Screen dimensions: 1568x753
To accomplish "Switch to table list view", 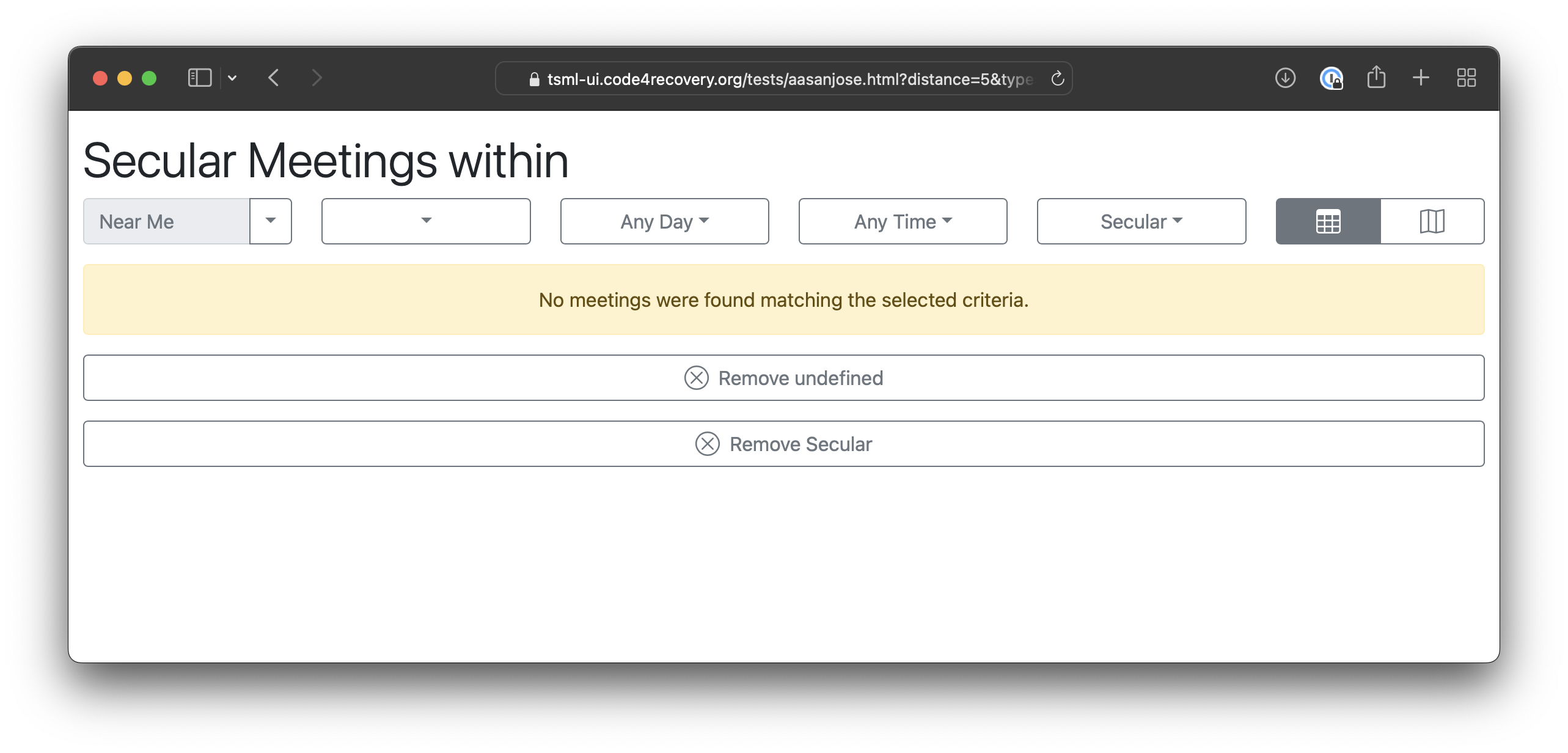I will [x=1328, y=221].
